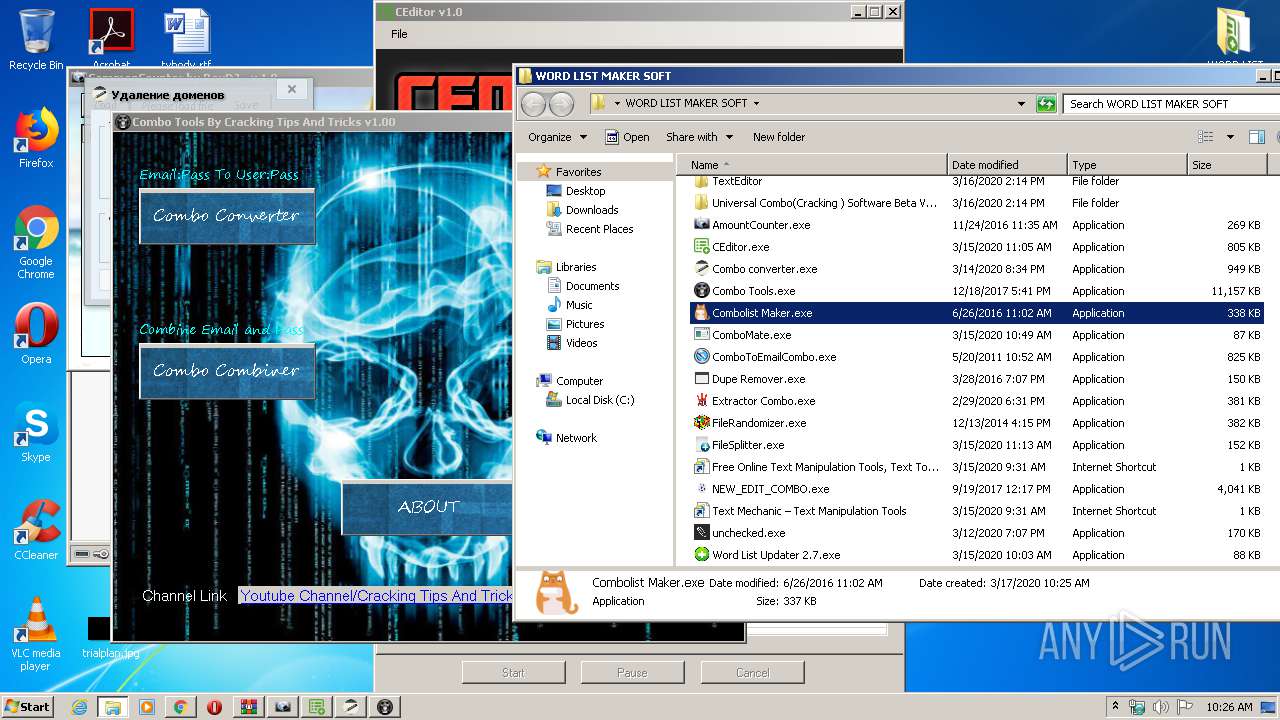Open Combo Combiner in Combo Tools window
The image size is (1280, 720).
click(x=227, y=371)
